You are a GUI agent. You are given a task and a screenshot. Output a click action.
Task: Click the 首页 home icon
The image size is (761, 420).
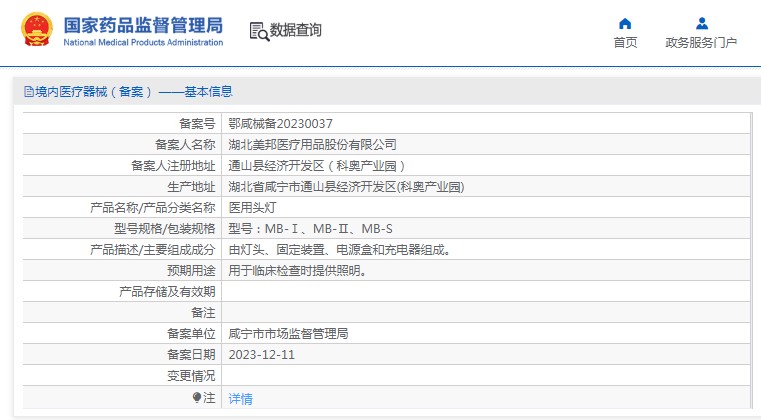pyautogui.click(x=625, y=23)
